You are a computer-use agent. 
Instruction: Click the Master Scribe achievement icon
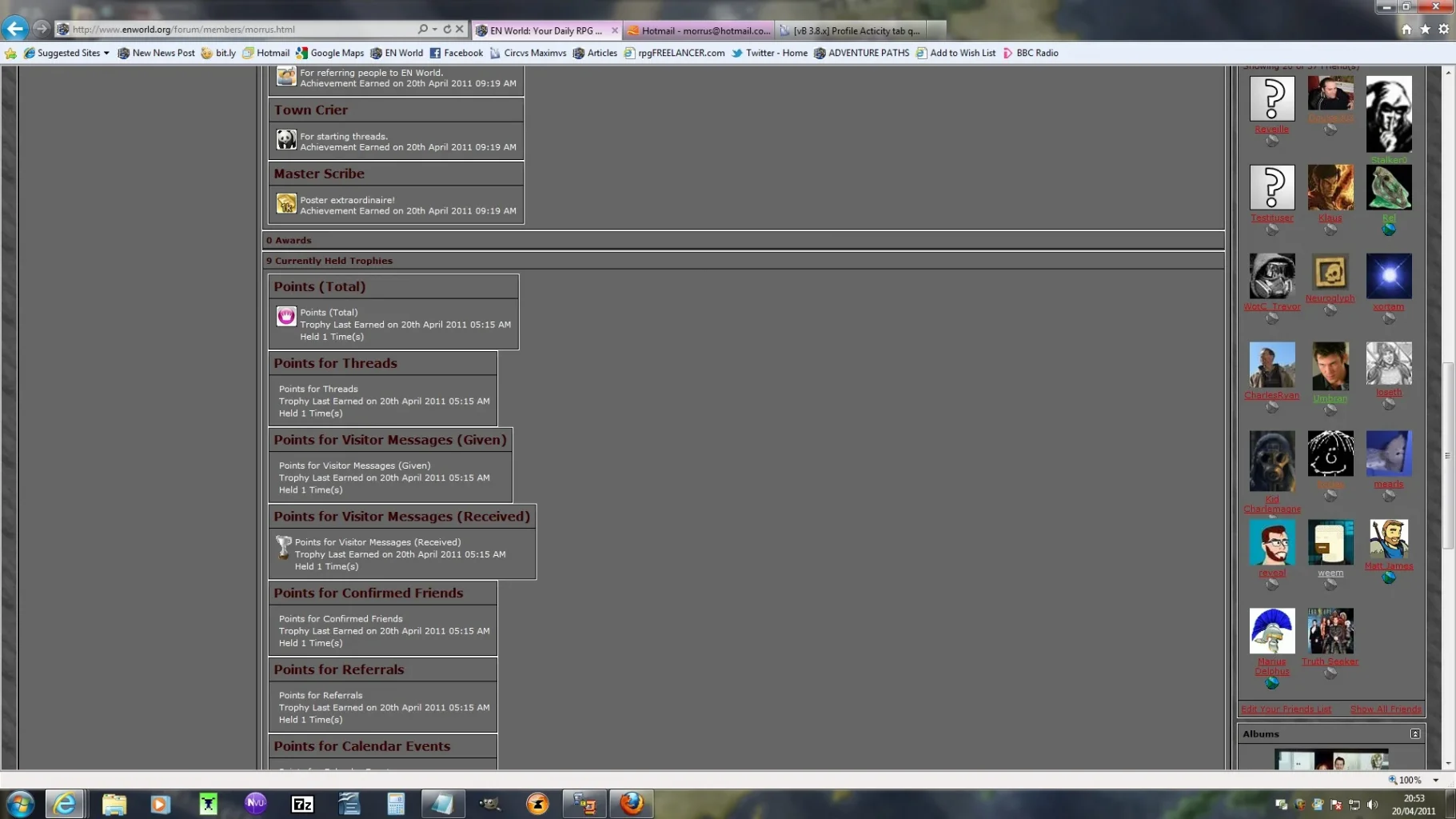[x=286, y=204]
